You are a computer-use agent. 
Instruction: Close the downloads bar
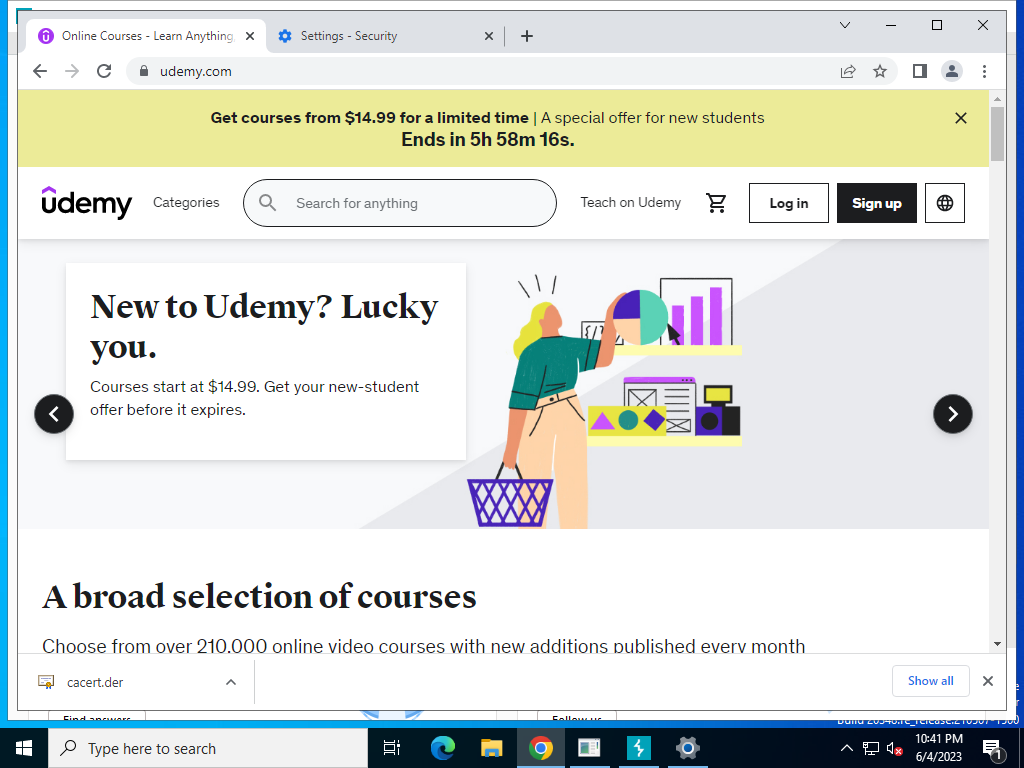click(x=987, y=681)
